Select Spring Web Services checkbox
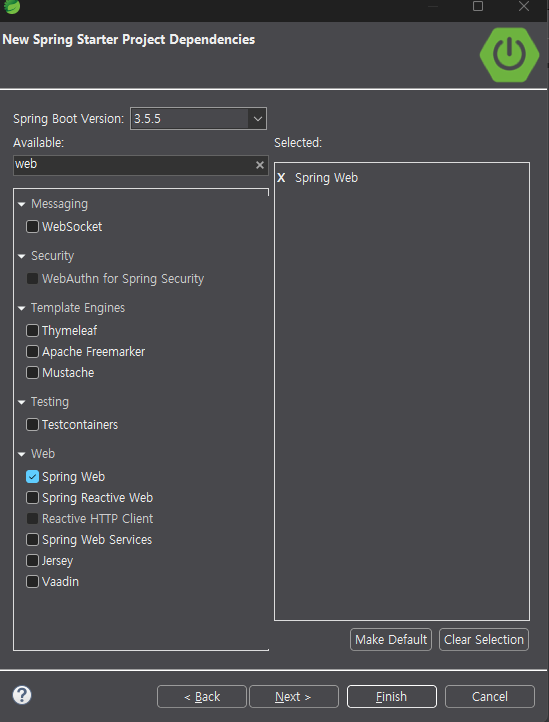Viewport: 549px width, 722px height. (x=32, y=540)
